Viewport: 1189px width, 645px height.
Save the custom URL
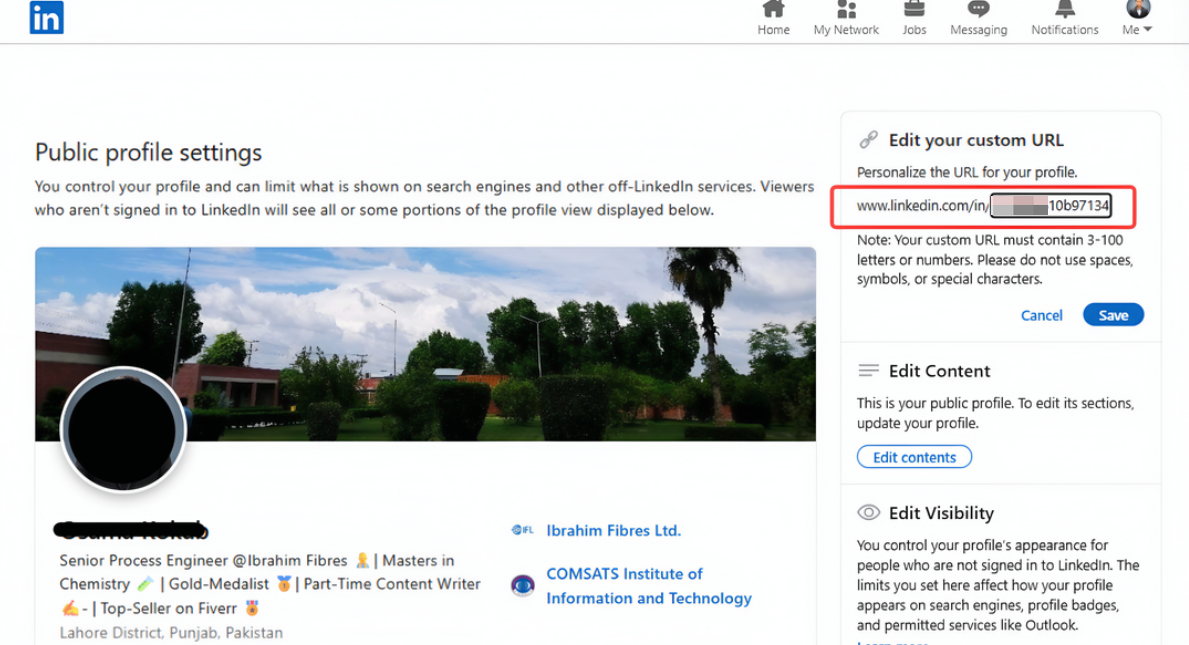pyautogui.click(x=1113, y=315)
